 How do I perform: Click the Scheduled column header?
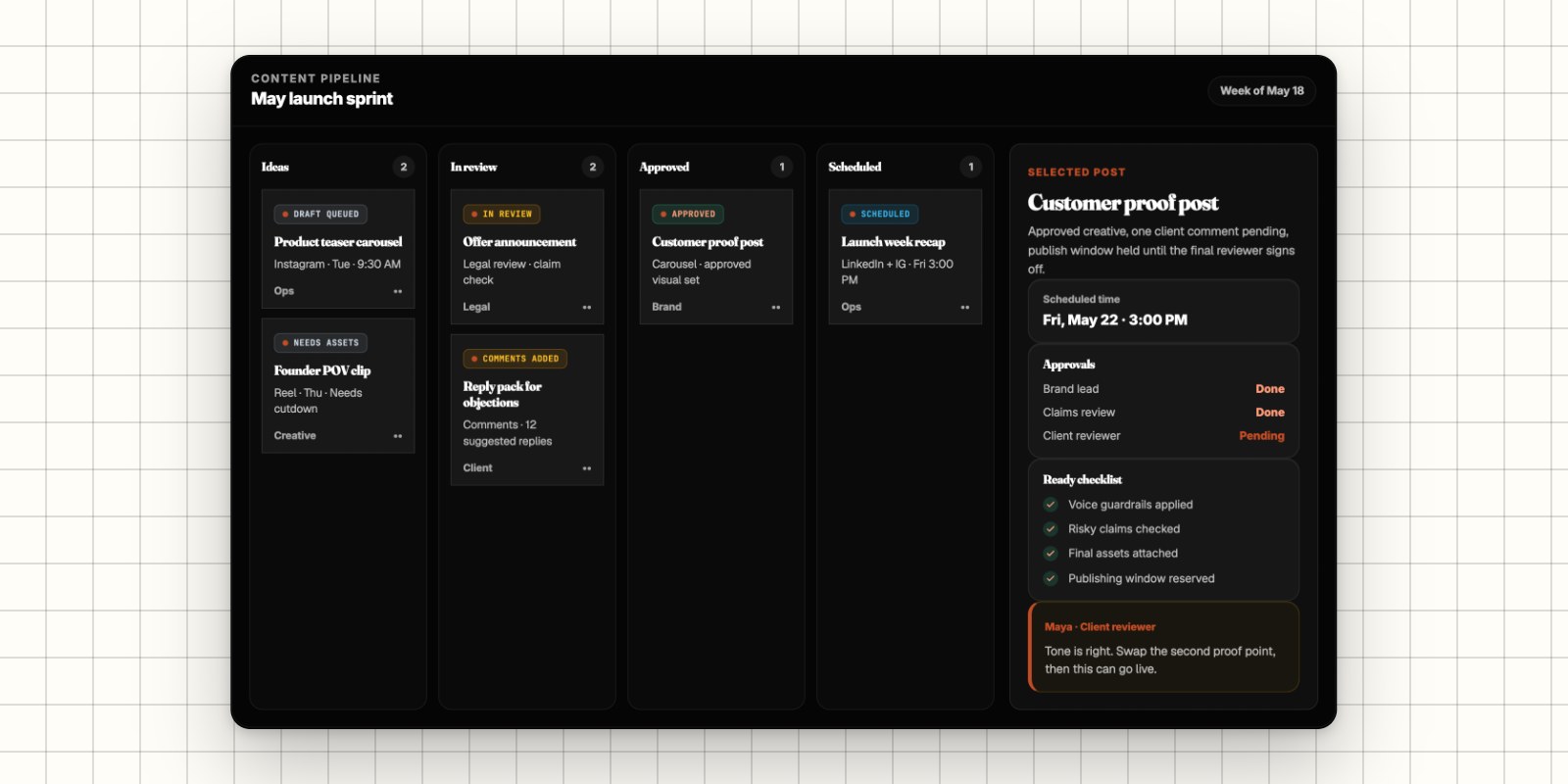tap(855, 167)
